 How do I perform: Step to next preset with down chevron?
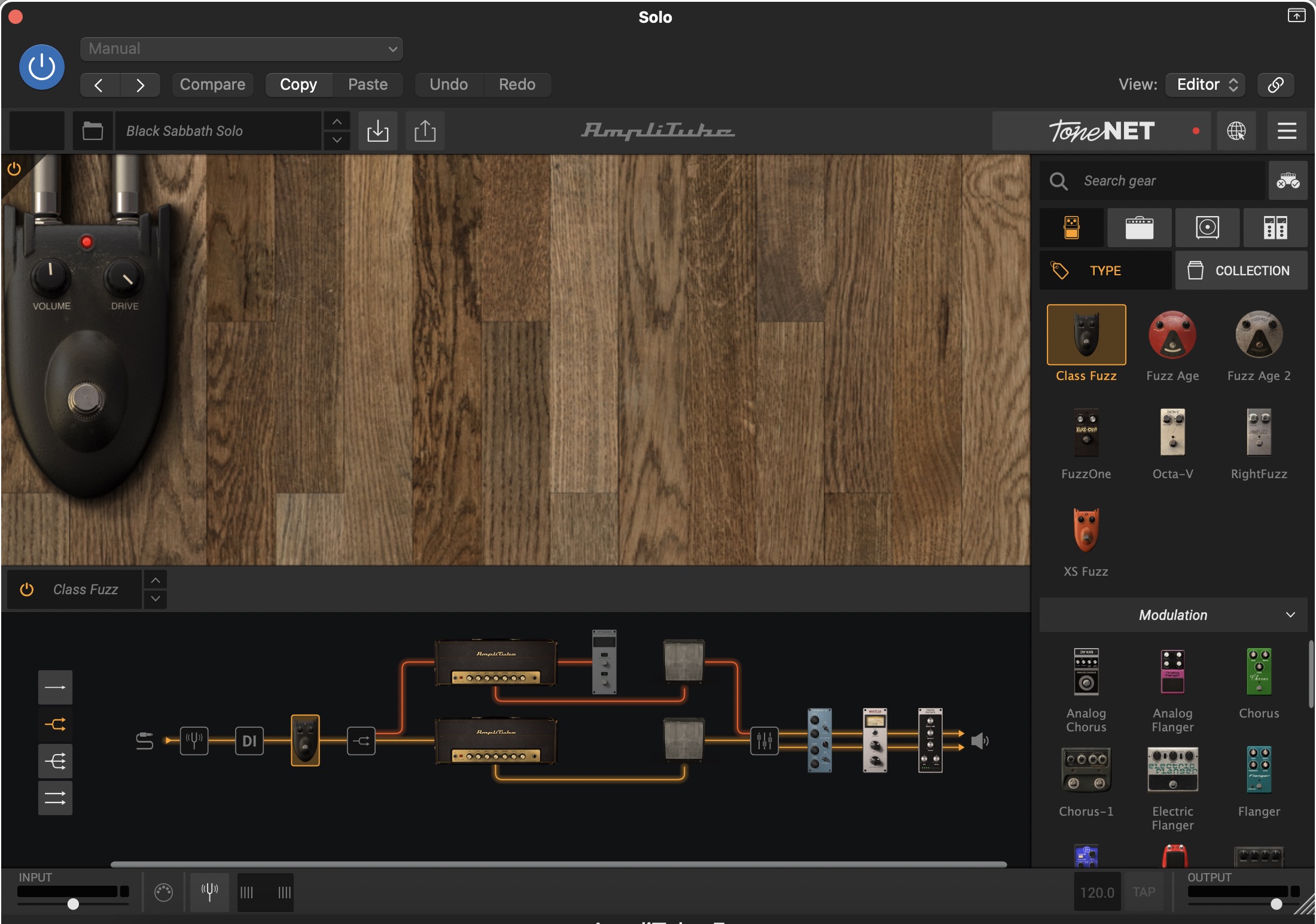[337, 139]
